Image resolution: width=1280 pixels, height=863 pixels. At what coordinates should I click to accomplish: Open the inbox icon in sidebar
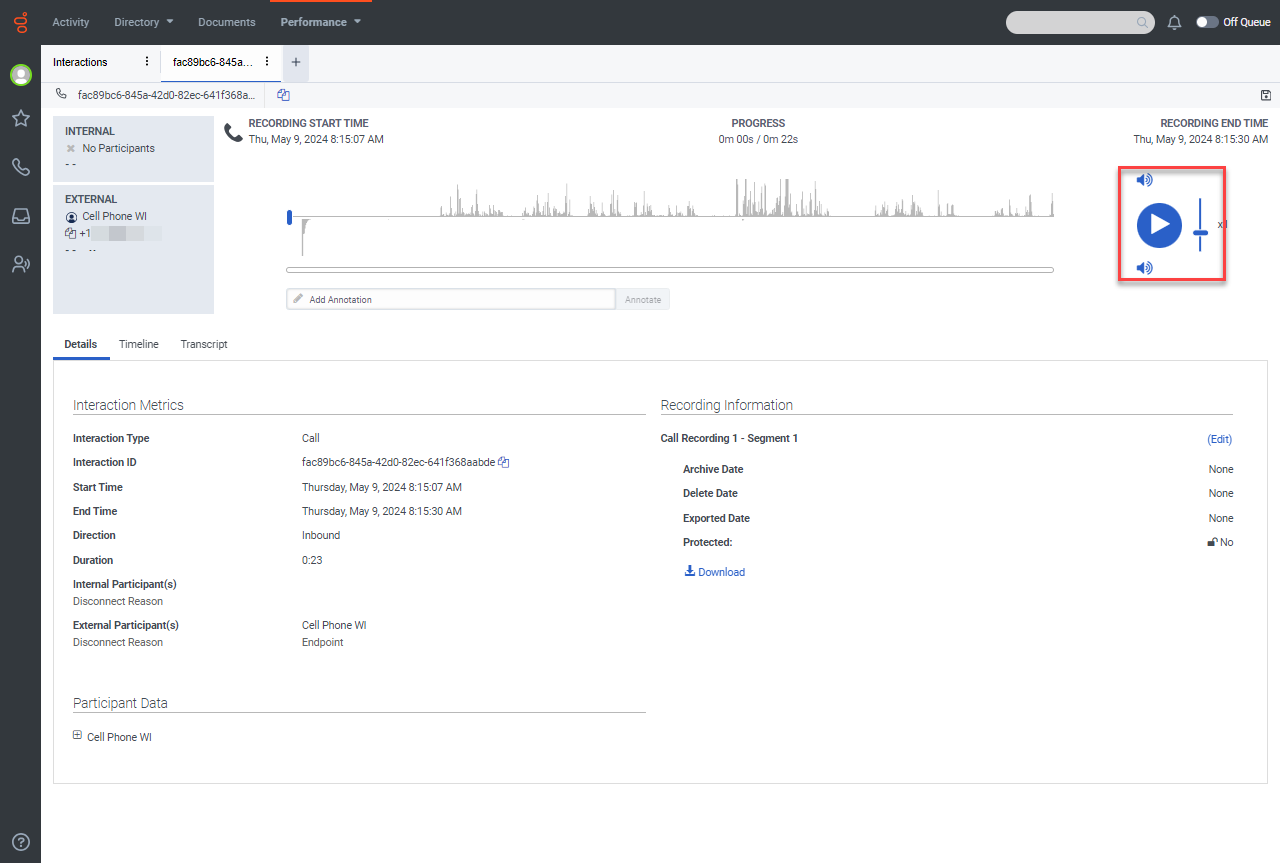(20, 216)
